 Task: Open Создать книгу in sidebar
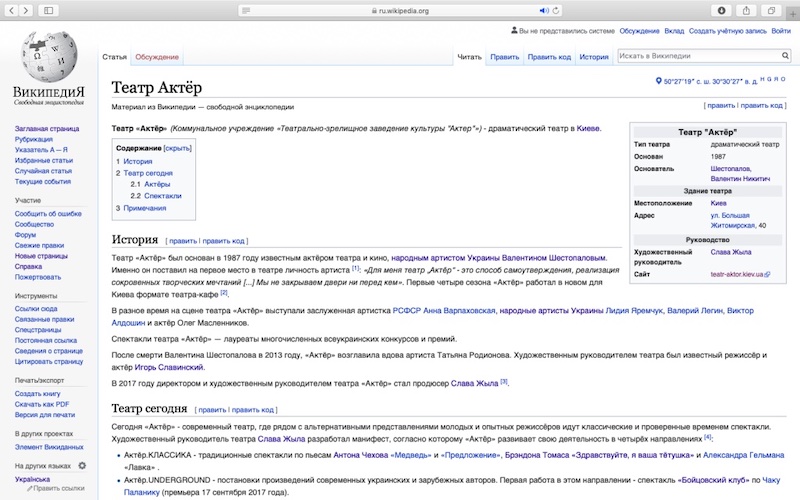click(38, 394)
